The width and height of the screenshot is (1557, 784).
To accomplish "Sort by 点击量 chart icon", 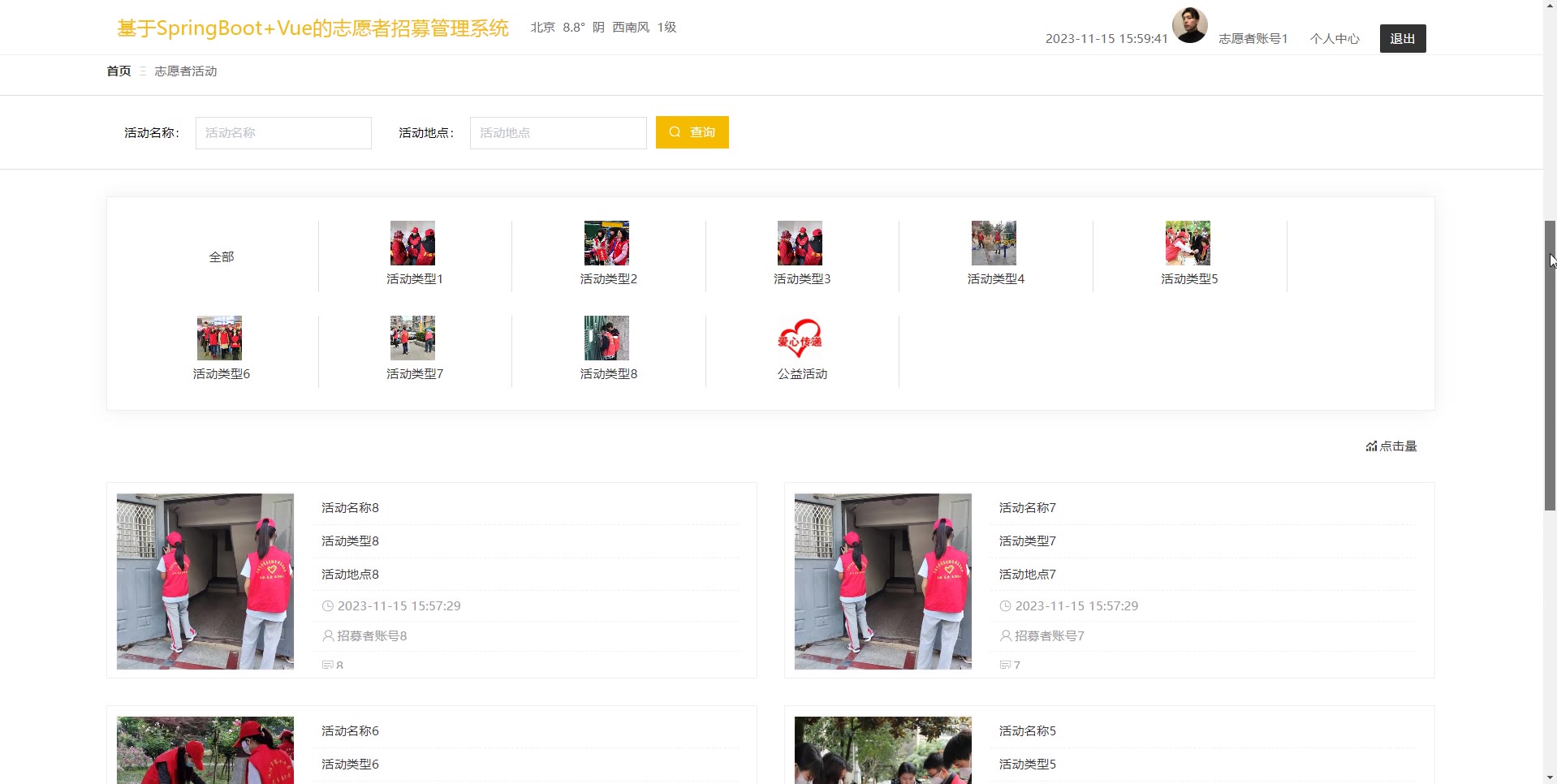I will [1371, 446].
